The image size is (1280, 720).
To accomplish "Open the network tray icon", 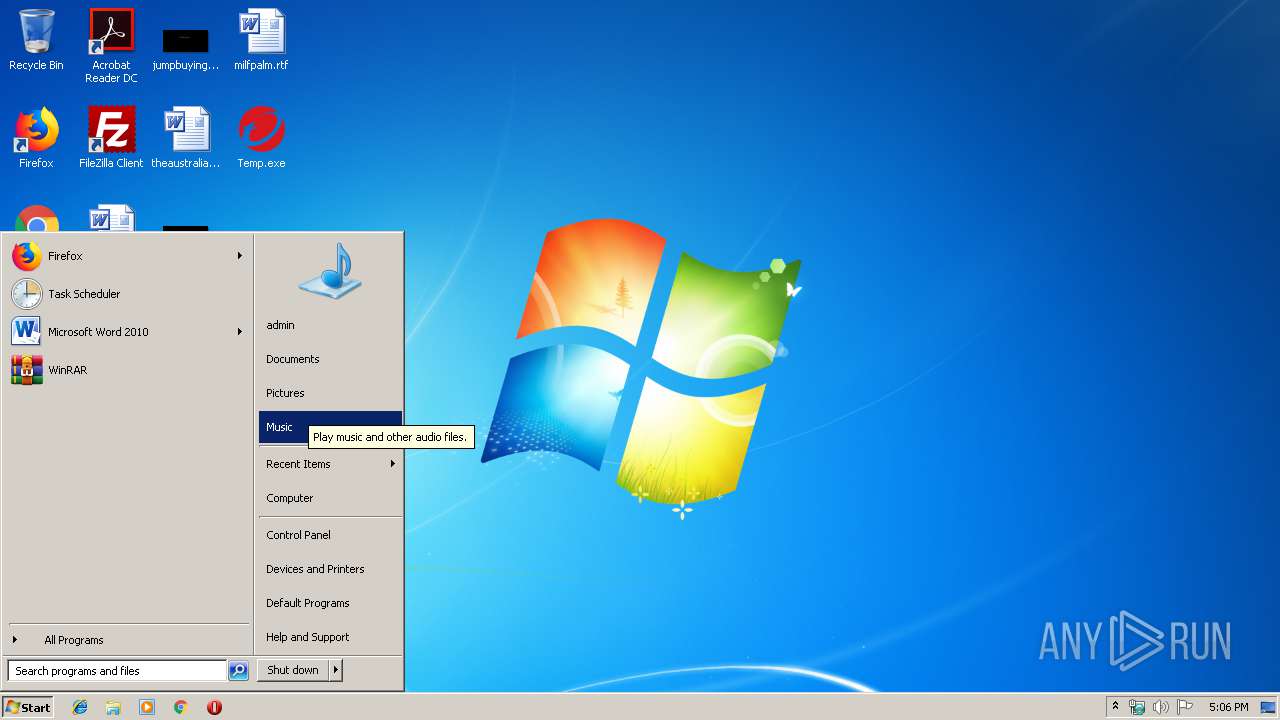I will (1137, 707).
